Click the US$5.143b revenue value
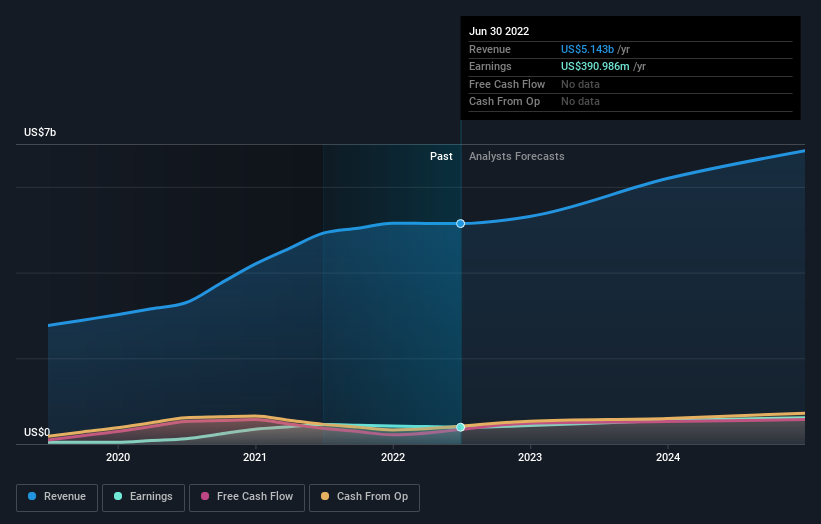 point(587,49)
